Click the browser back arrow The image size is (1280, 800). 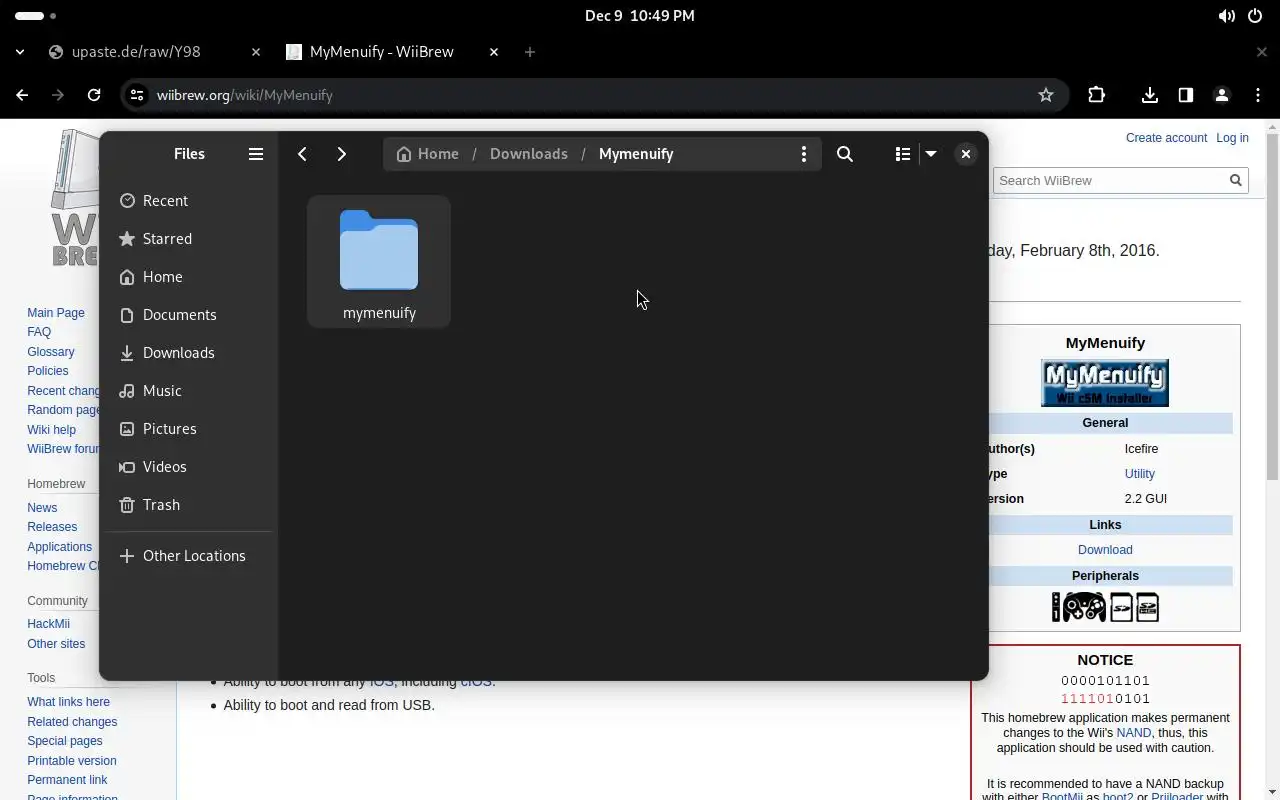(22, 95)
